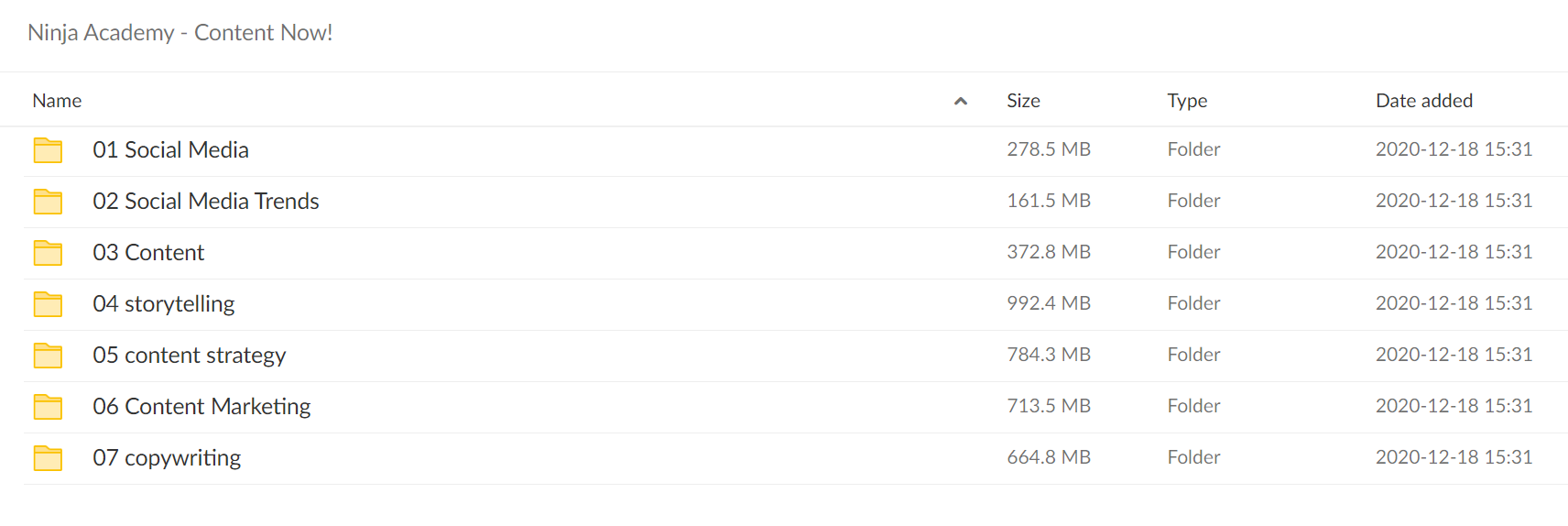Select the 07 copywriting folder icon
The image size is (1568, 526).
[48, 458]
